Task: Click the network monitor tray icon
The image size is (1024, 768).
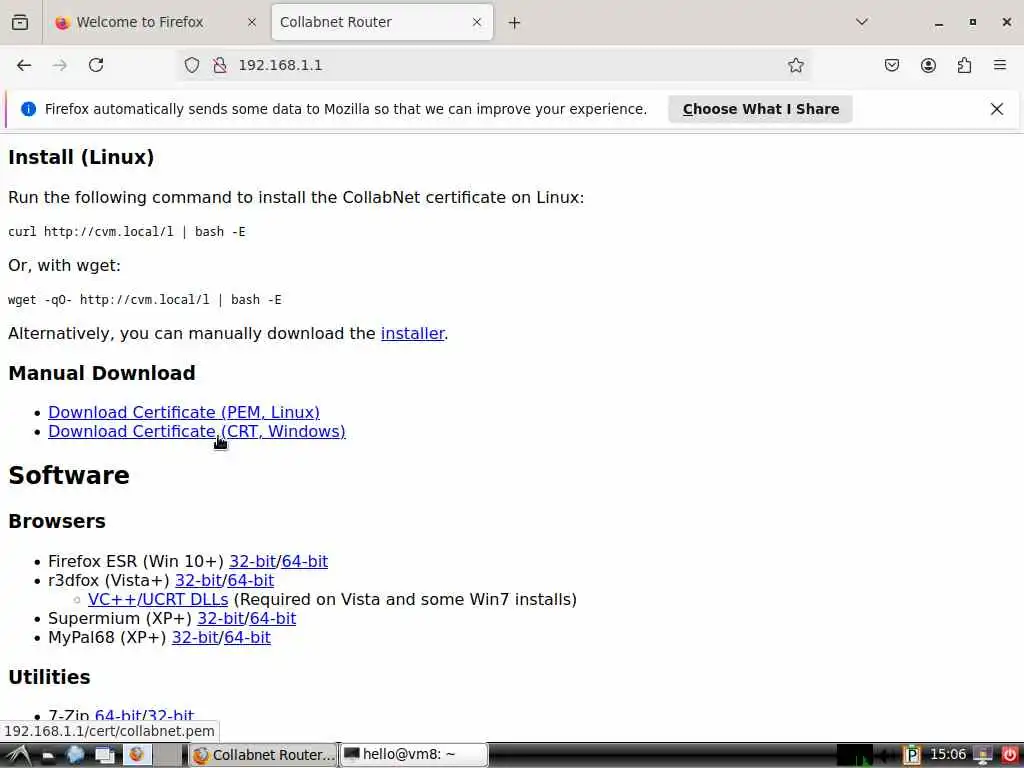Action: [982, 756]
